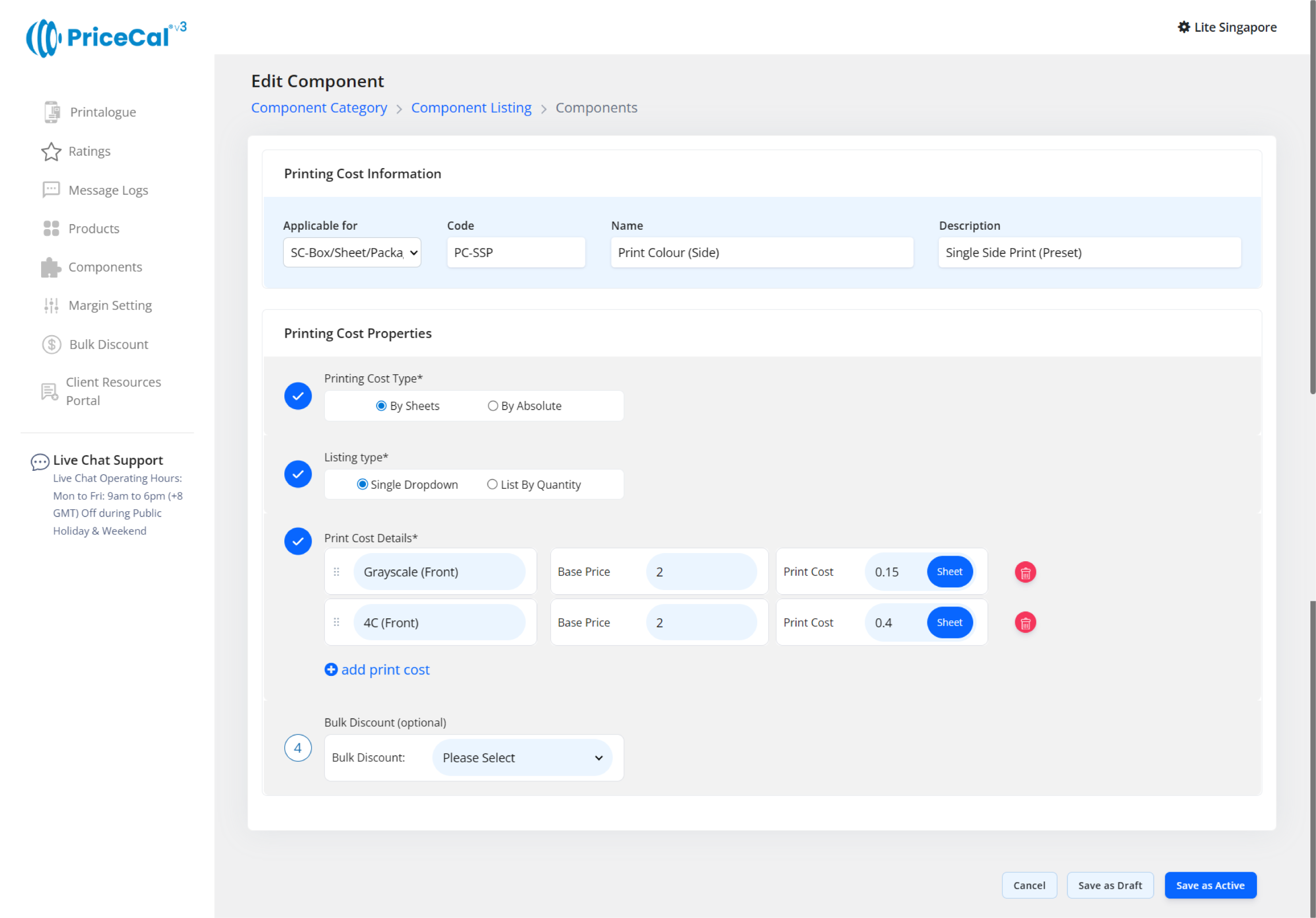The image size is (1316, 918).
Task: Click the Message Logs chat icon
Action: coord(51,190)
